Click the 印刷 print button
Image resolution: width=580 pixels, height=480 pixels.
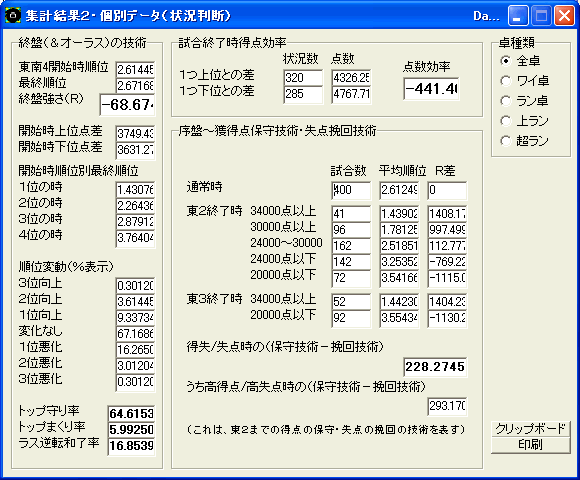(530, 445)
